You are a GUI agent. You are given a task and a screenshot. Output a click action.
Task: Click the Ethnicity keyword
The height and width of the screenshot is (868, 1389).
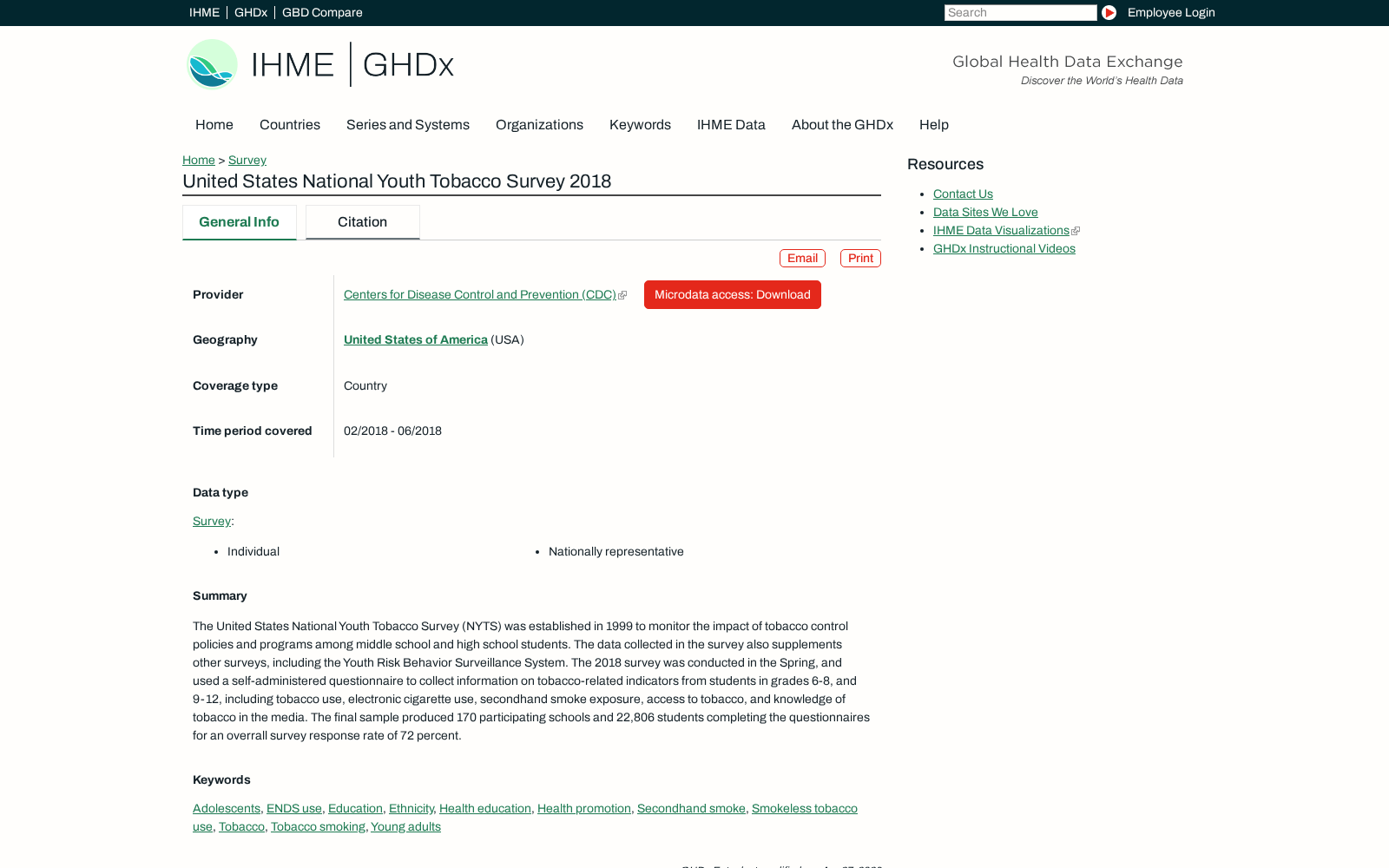point(411,808)
